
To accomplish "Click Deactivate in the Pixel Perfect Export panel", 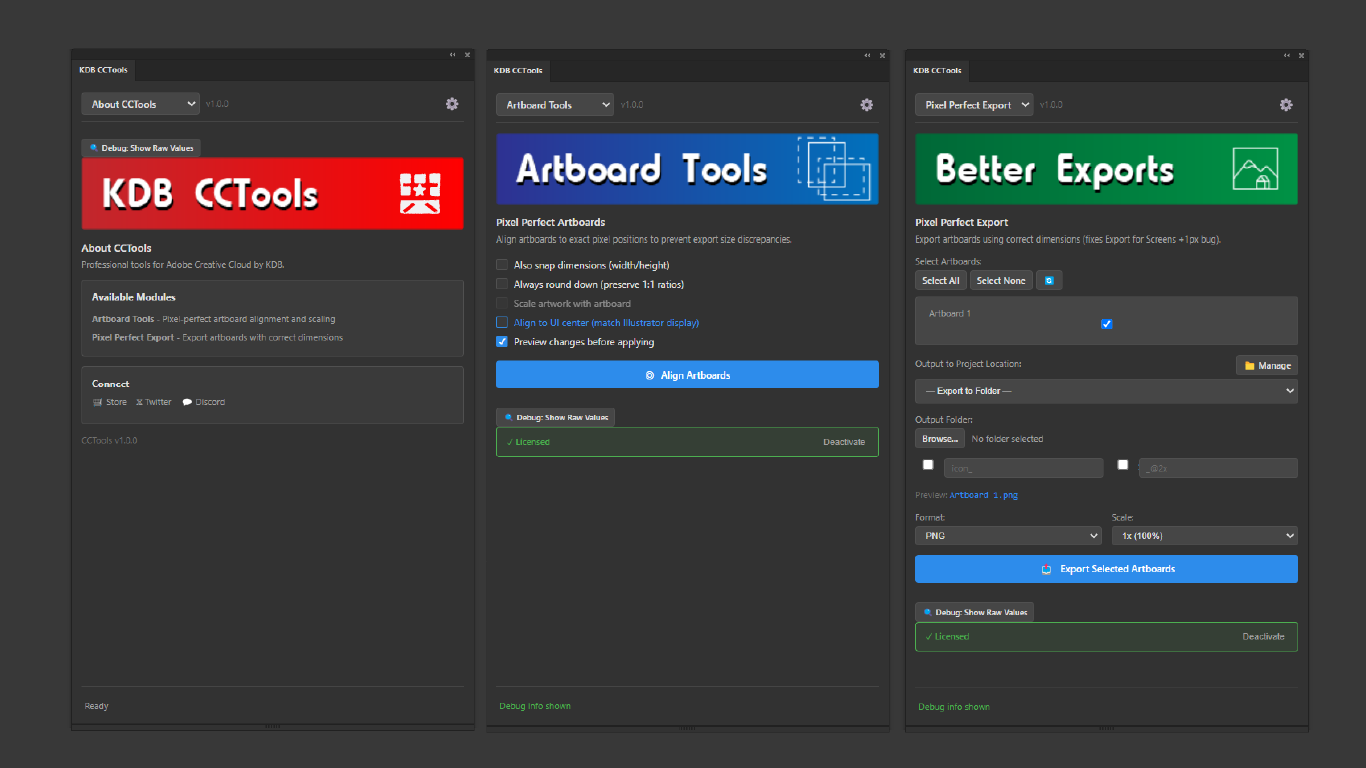I will pos(1263,637).
